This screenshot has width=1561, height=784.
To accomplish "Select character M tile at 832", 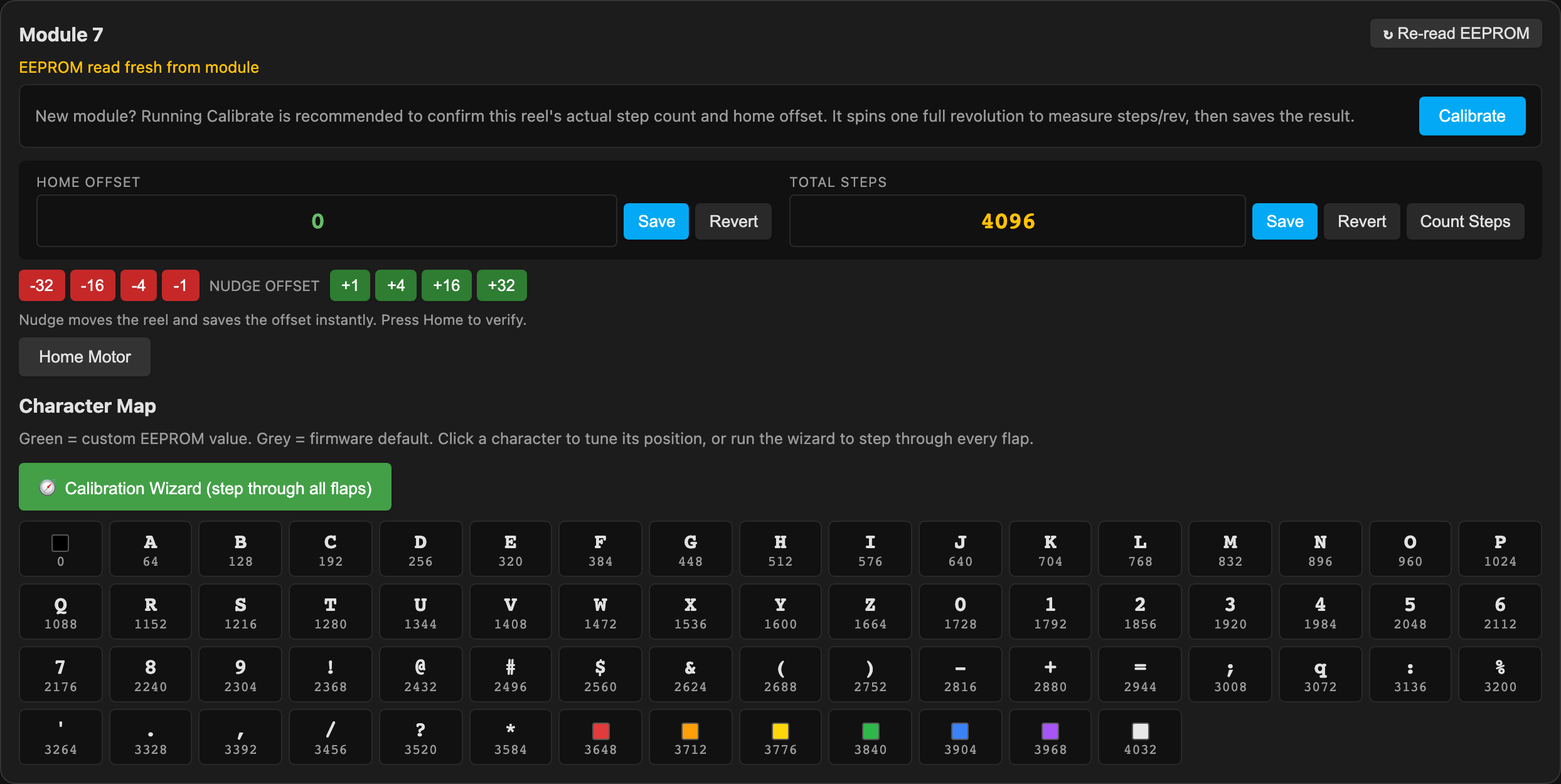I will pyautogui.click(x=1230, y=549).
